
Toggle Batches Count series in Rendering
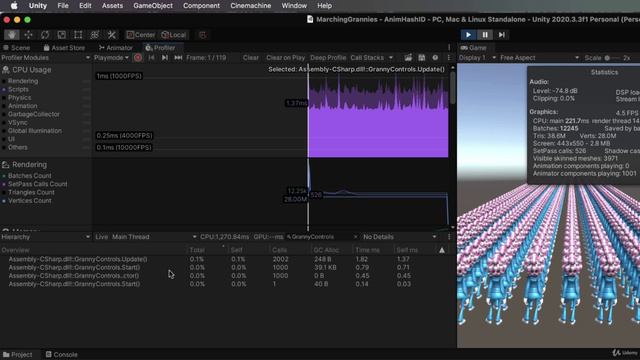coord(29,176)
